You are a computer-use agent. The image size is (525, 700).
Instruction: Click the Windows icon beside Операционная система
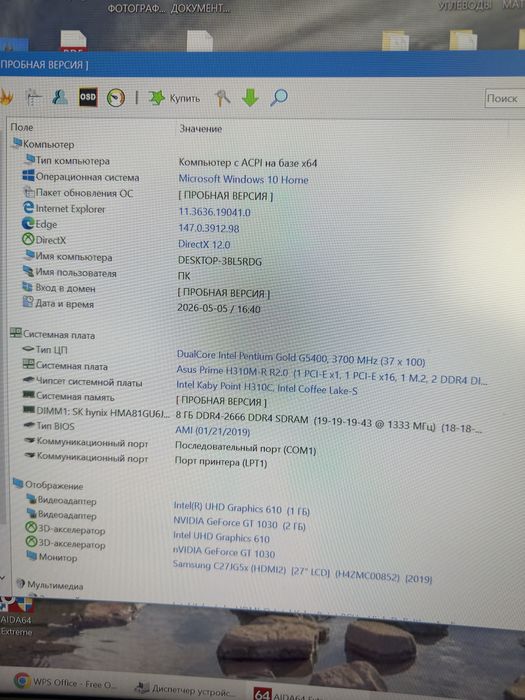(x=28, y=175)
